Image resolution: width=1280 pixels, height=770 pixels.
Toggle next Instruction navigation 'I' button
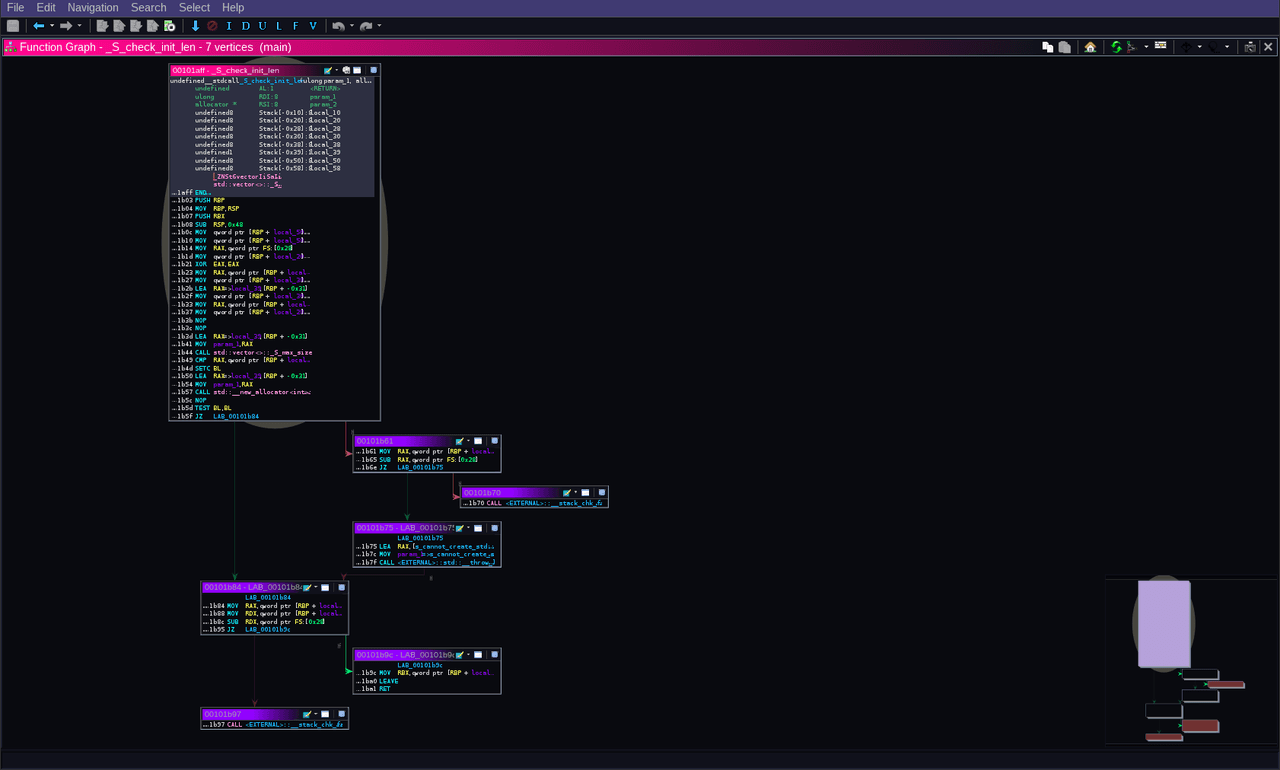(x=229, y=25)
